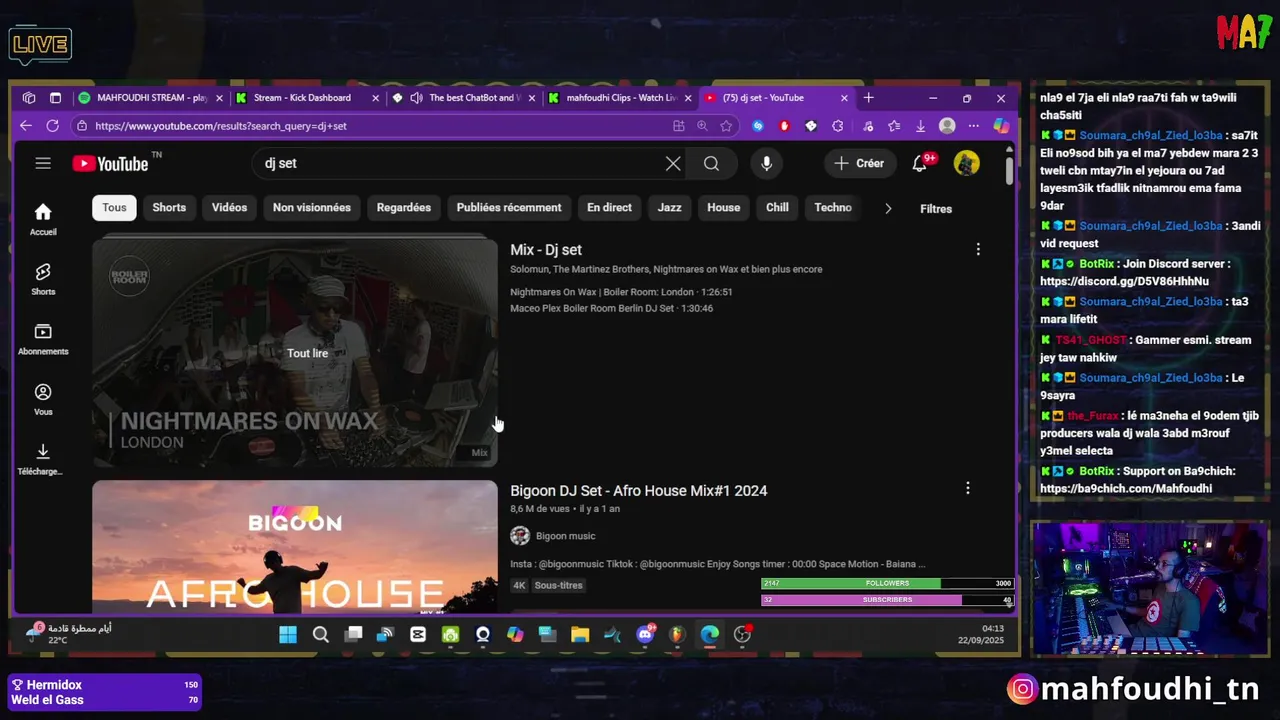The width and height of the screenshot is (1280, 720).
Task: Go to Accueil in sidebar
Action: (43, 219)
